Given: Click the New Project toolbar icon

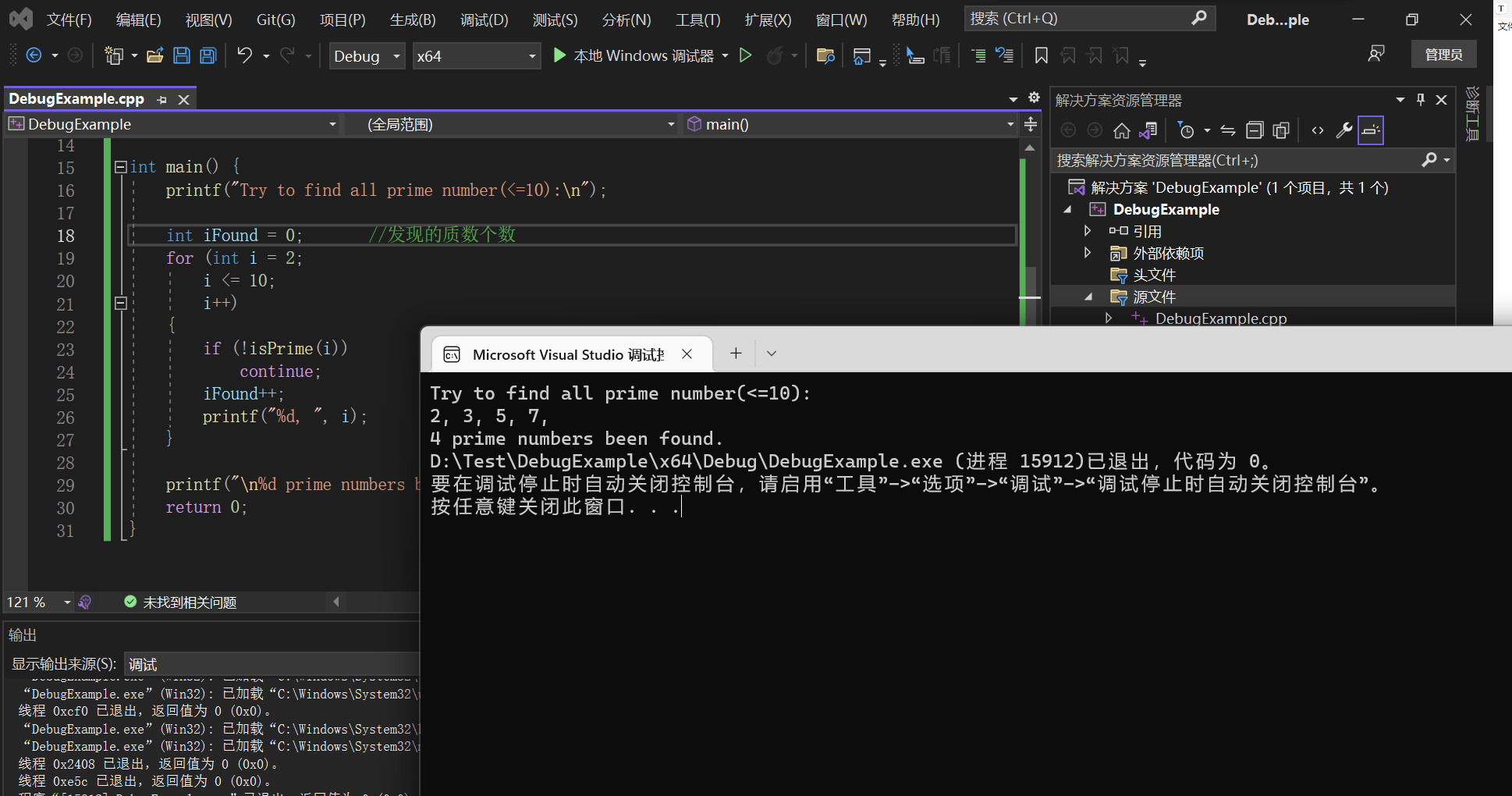Looking at the screenshot, I should [114, 55].
